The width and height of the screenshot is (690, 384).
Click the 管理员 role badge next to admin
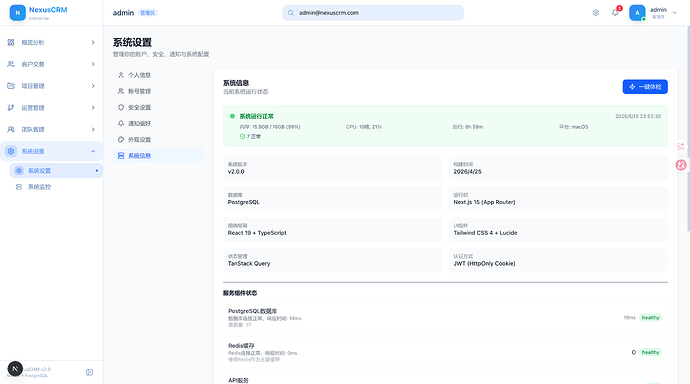click(147, 13)
